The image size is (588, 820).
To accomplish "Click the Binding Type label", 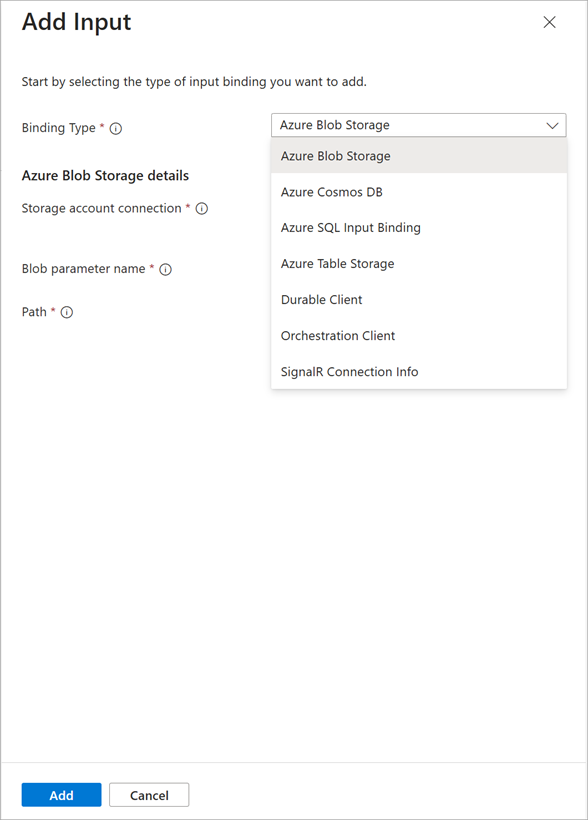I will point(59,128).
